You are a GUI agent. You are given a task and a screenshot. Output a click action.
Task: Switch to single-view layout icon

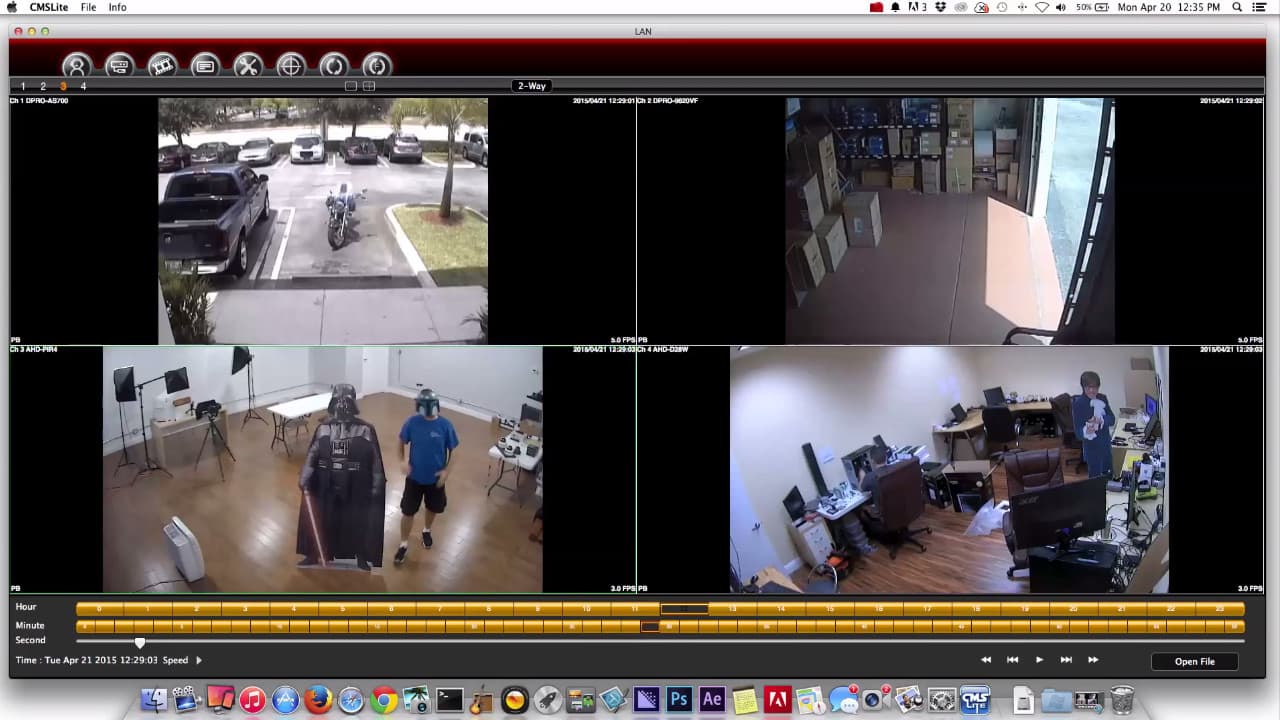coord(351,86)
